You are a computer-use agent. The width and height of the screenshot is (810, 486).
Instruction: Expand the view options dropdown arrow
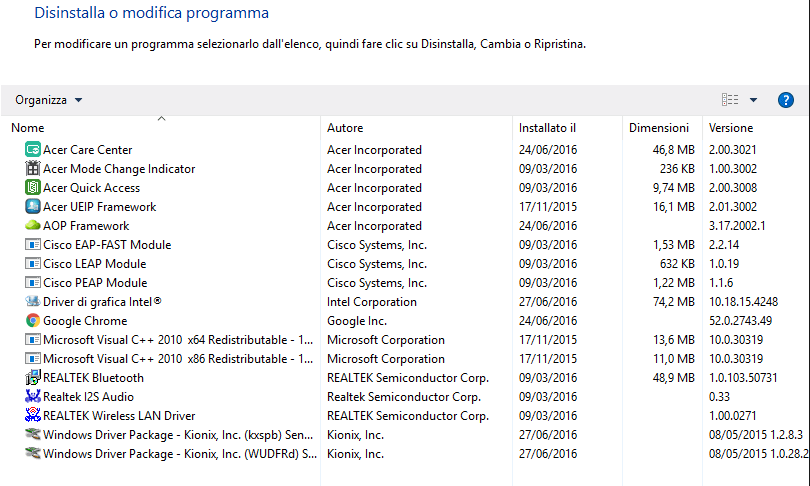point(753,100)
